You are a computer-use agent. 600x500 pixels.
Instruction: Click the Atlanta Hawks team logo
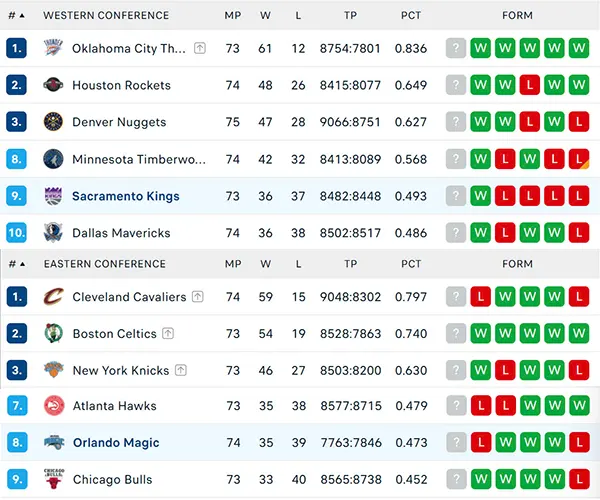(x=54, y=406)
